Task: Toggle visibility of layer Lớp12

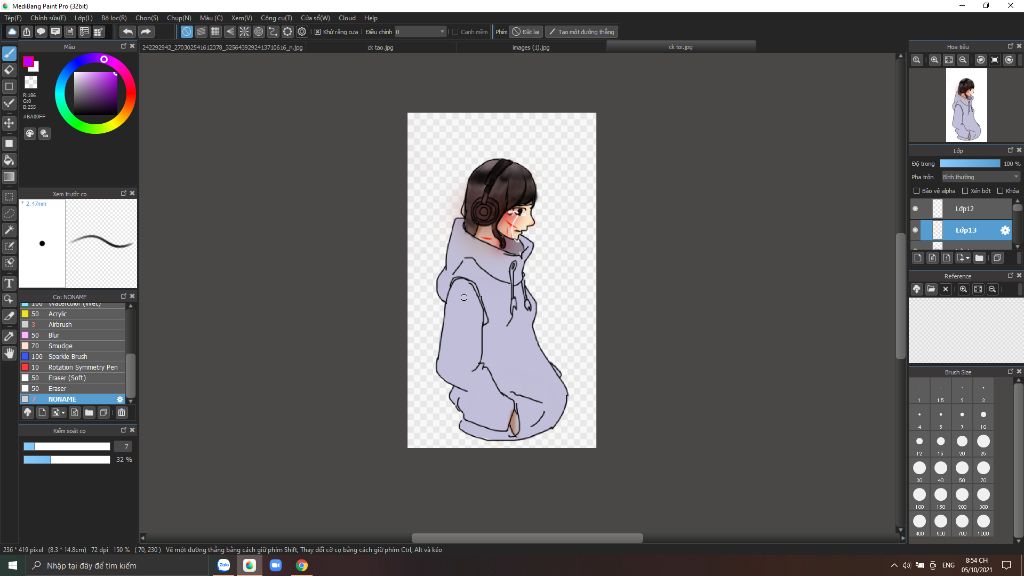Action: tap(915, 208)
